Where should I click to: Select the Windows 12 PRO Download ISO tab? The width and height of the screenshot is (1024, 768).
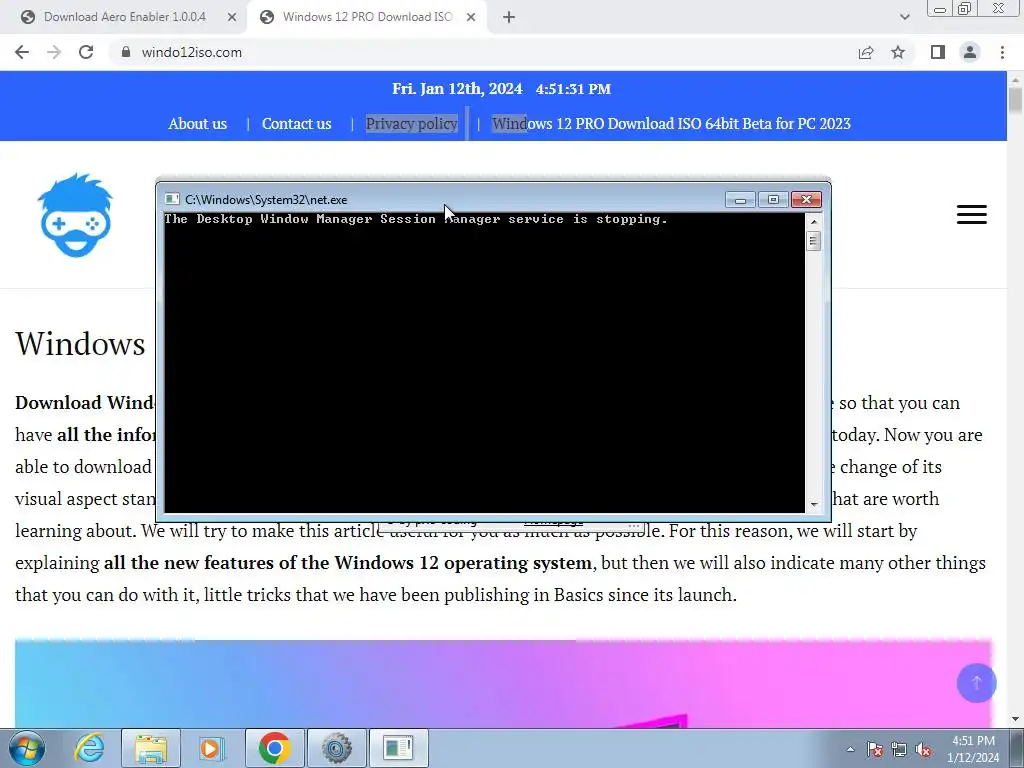[367, 17]
